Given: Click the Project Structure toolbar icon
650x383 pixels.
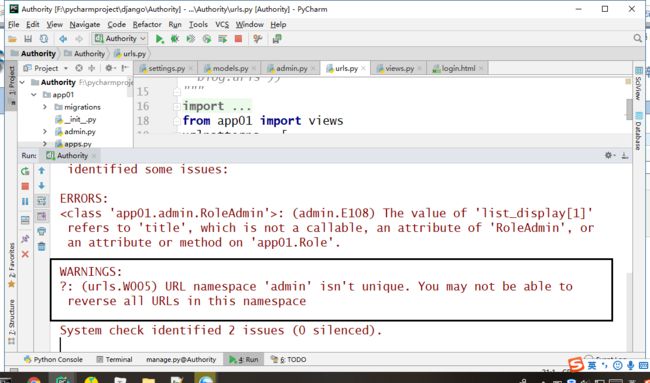Looking at the screenshot, I should coord(277,39).
